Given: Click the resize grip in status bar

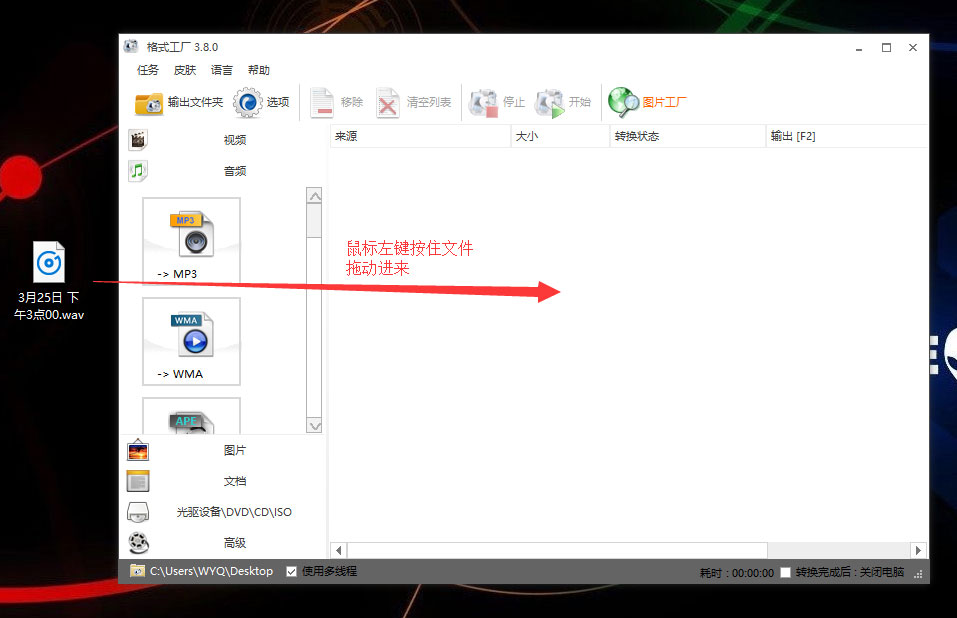Looking at the screenshot, I should click(x=918, y=573).
